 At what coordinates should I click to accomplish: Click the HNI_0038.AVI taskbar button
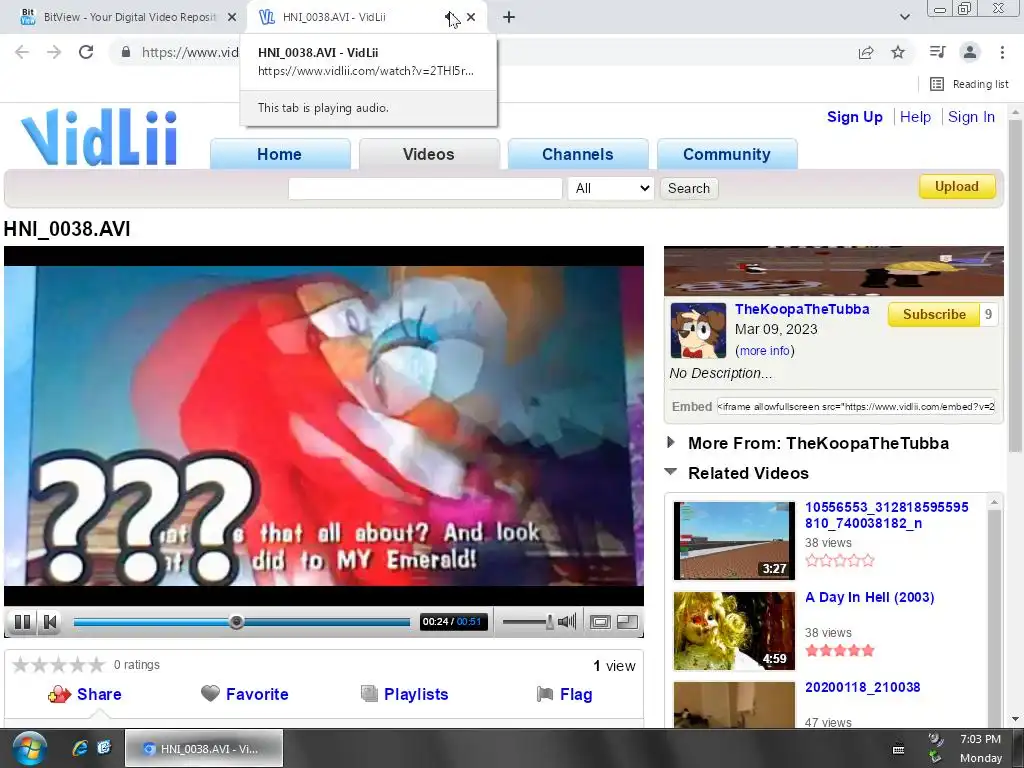point(204,748)
